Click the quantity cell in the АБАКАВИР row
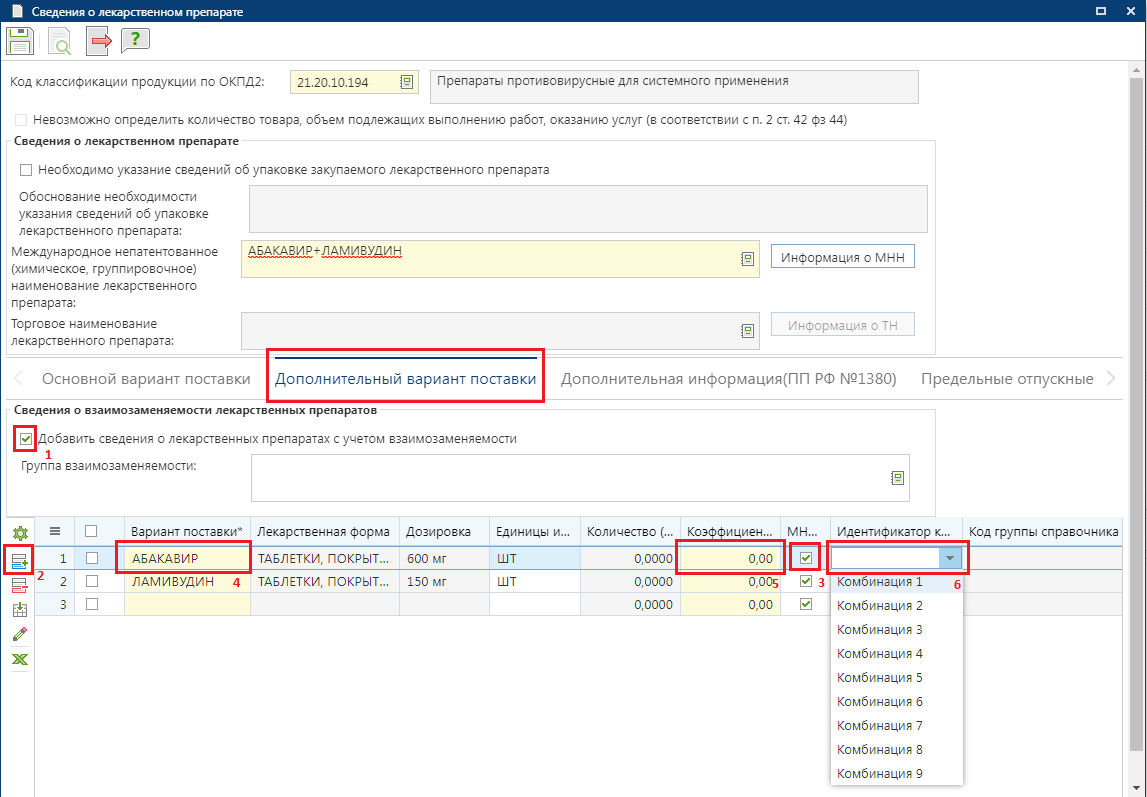Image resolution: width=1147 pixels, height=797 pixels. (630, 559)
